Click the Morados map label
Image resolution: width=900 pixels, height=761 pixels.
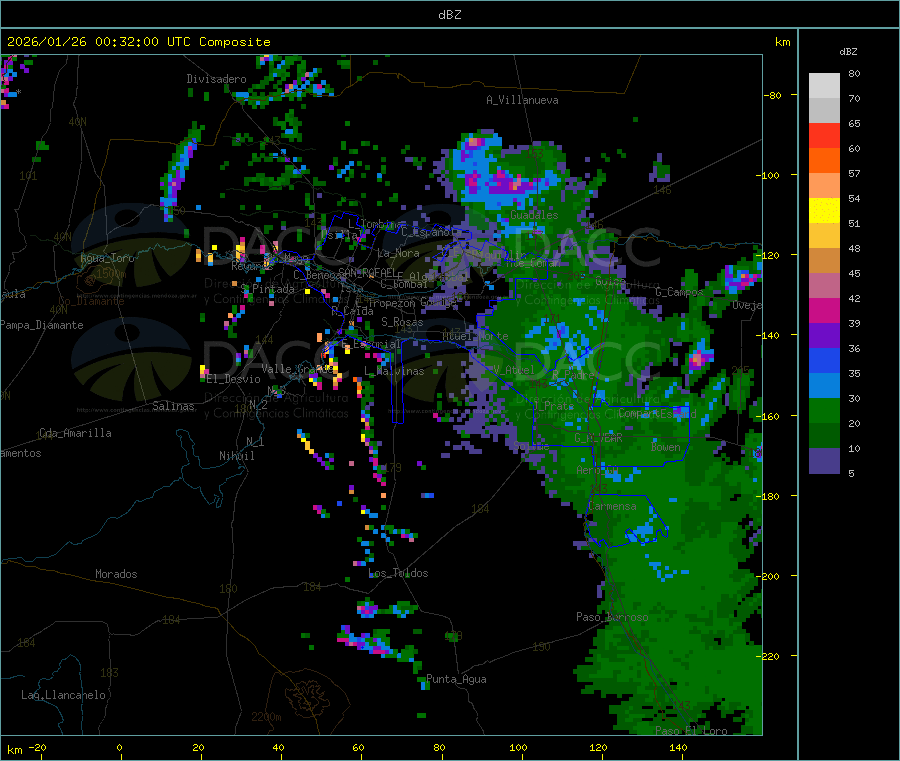pos(116,574)
